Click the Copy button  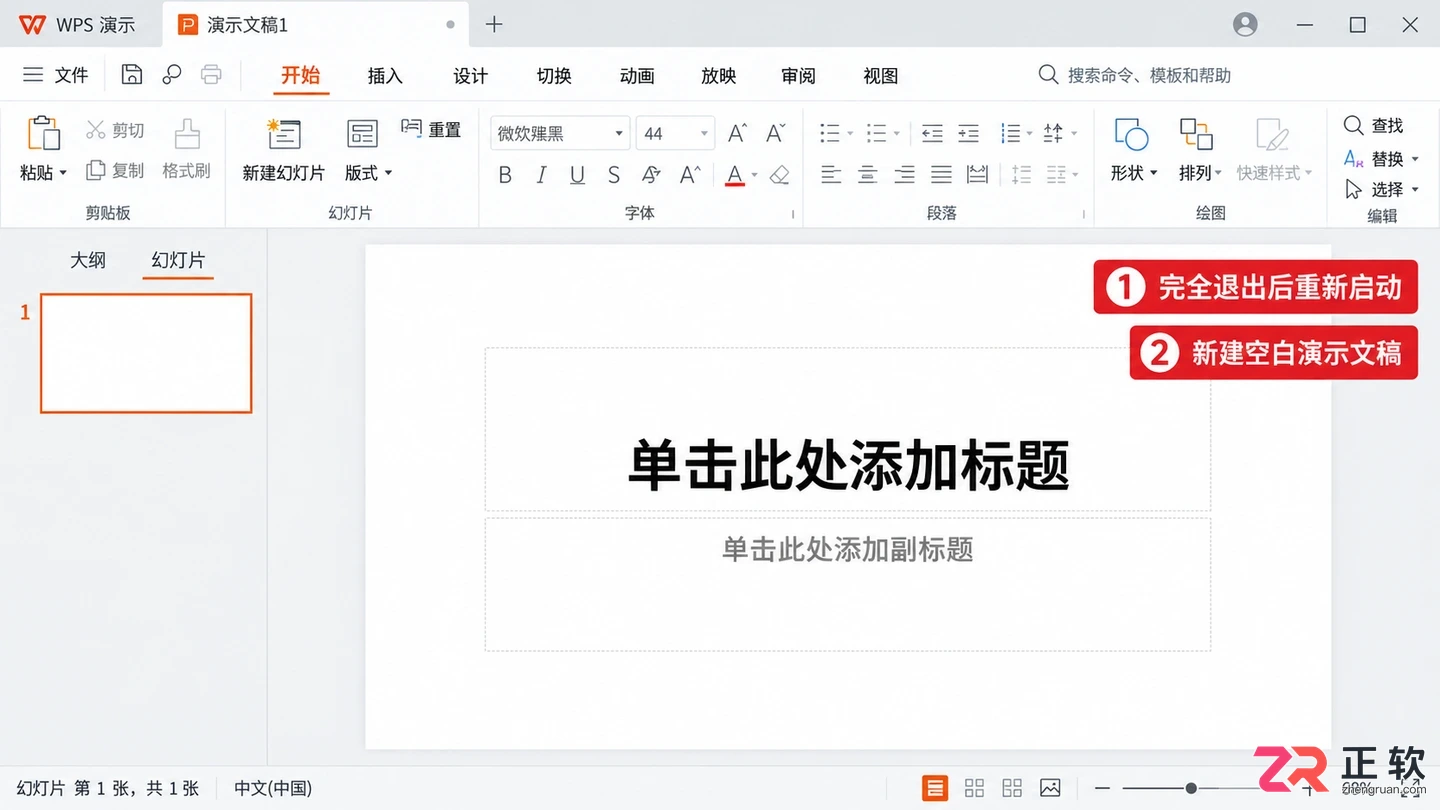pyautogui.click(x=115, y=171)
